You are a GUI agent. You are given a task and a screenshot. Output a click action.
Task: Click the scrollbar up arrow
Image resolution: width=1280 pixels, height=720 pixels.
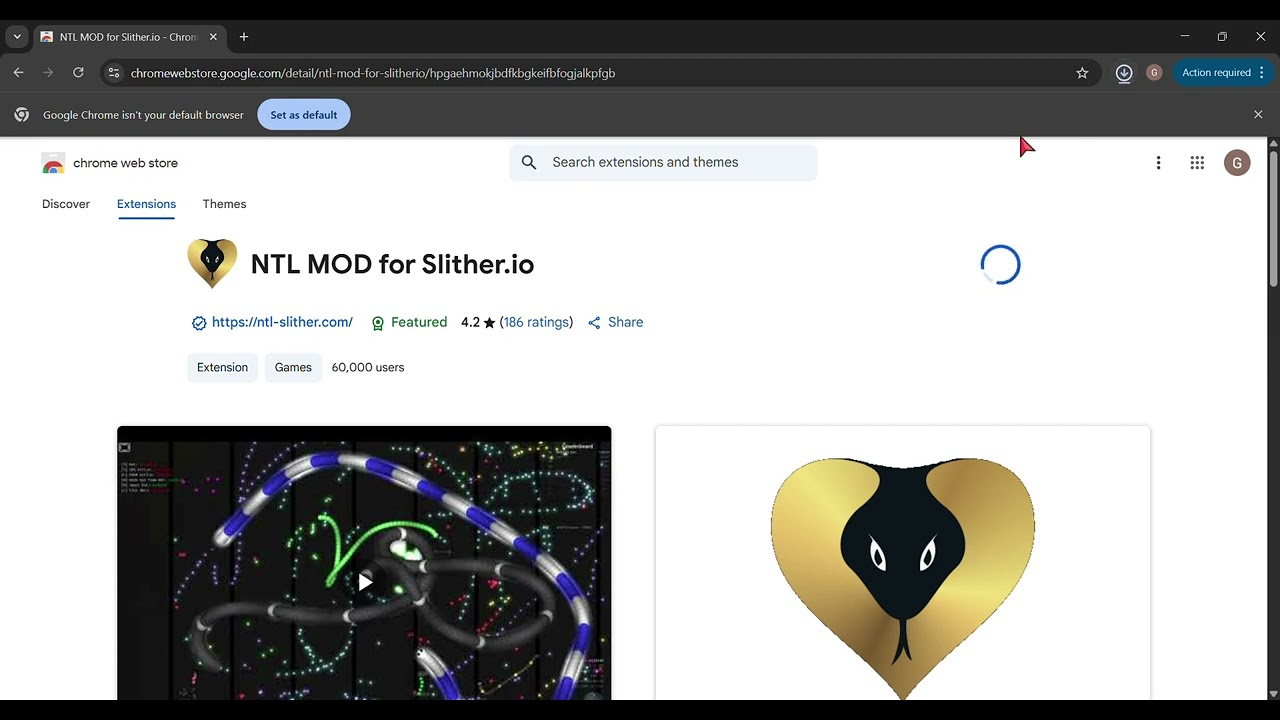coord(1273,143)
